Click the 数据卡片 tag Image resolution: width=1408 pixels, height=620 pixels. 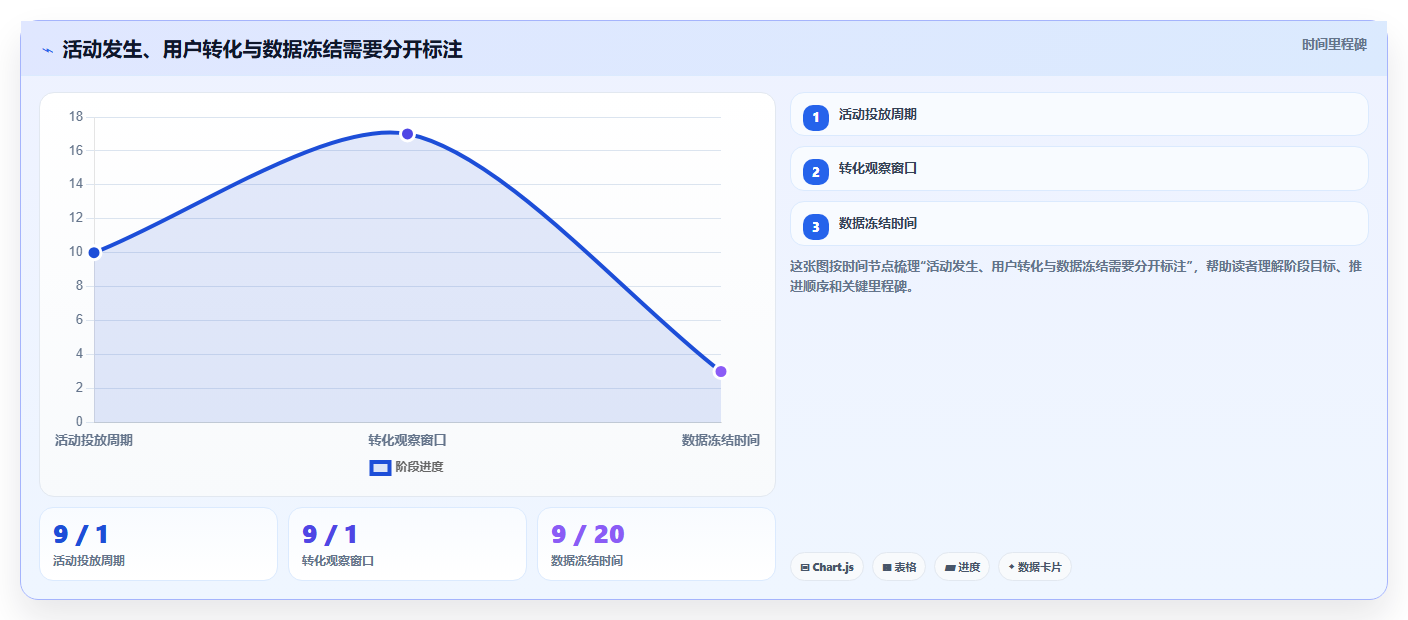[1034, 567]
